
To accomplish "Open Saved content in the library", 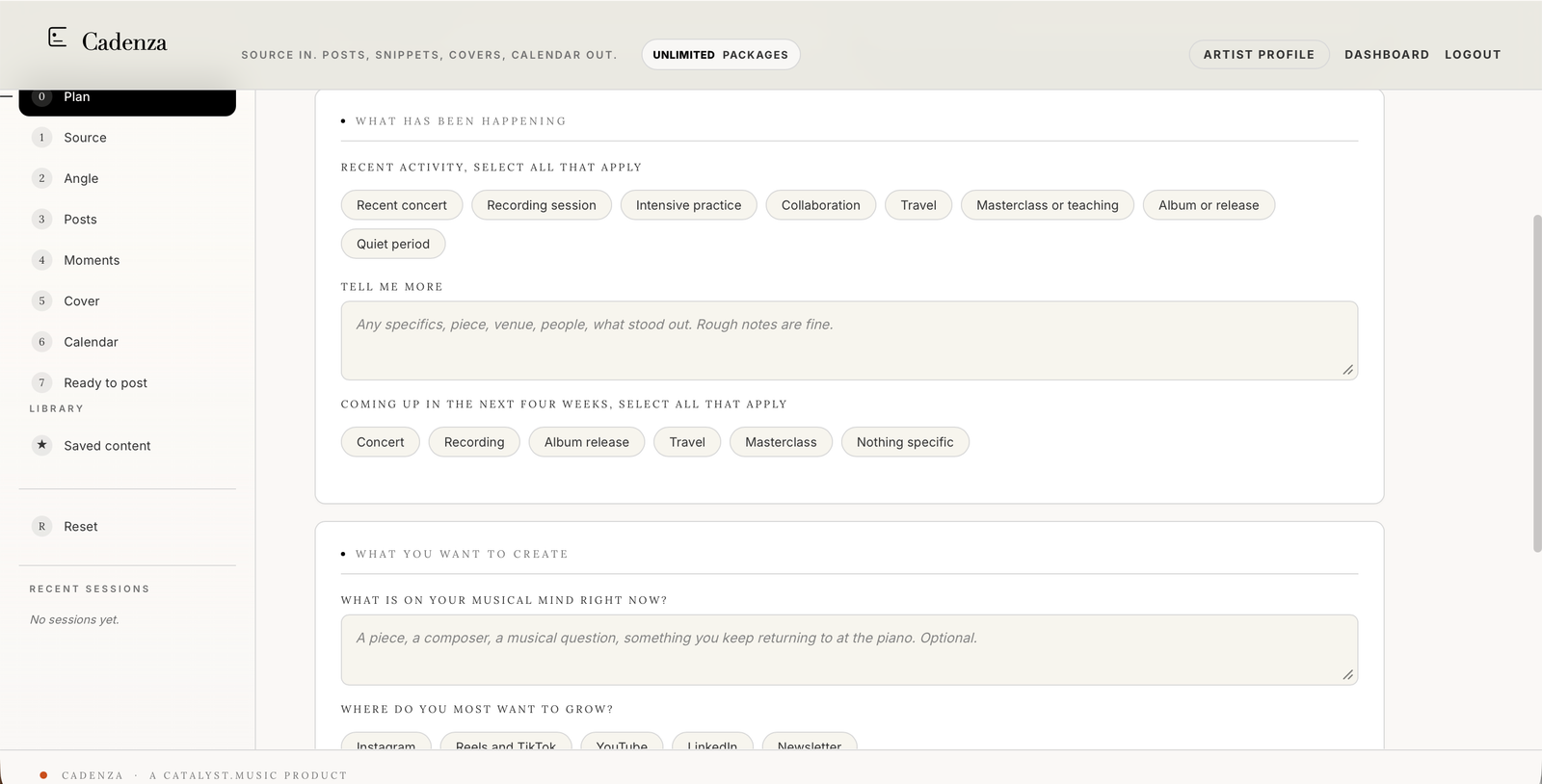I will click(x=127, y=445).
